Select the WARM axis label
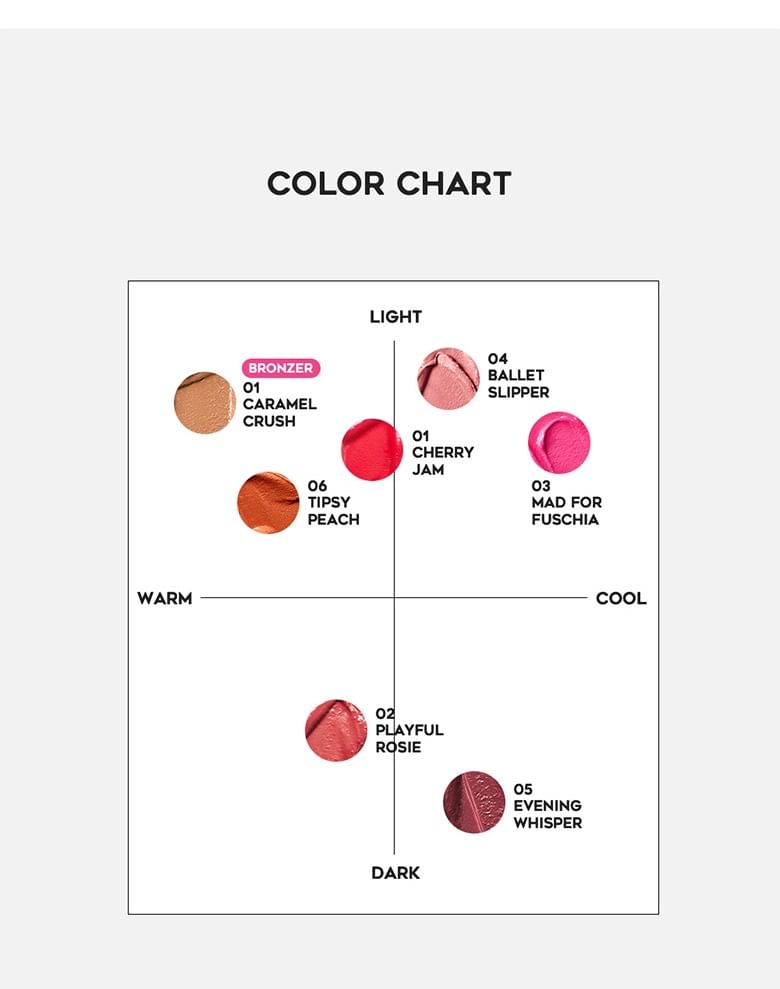 click(165, 598)
